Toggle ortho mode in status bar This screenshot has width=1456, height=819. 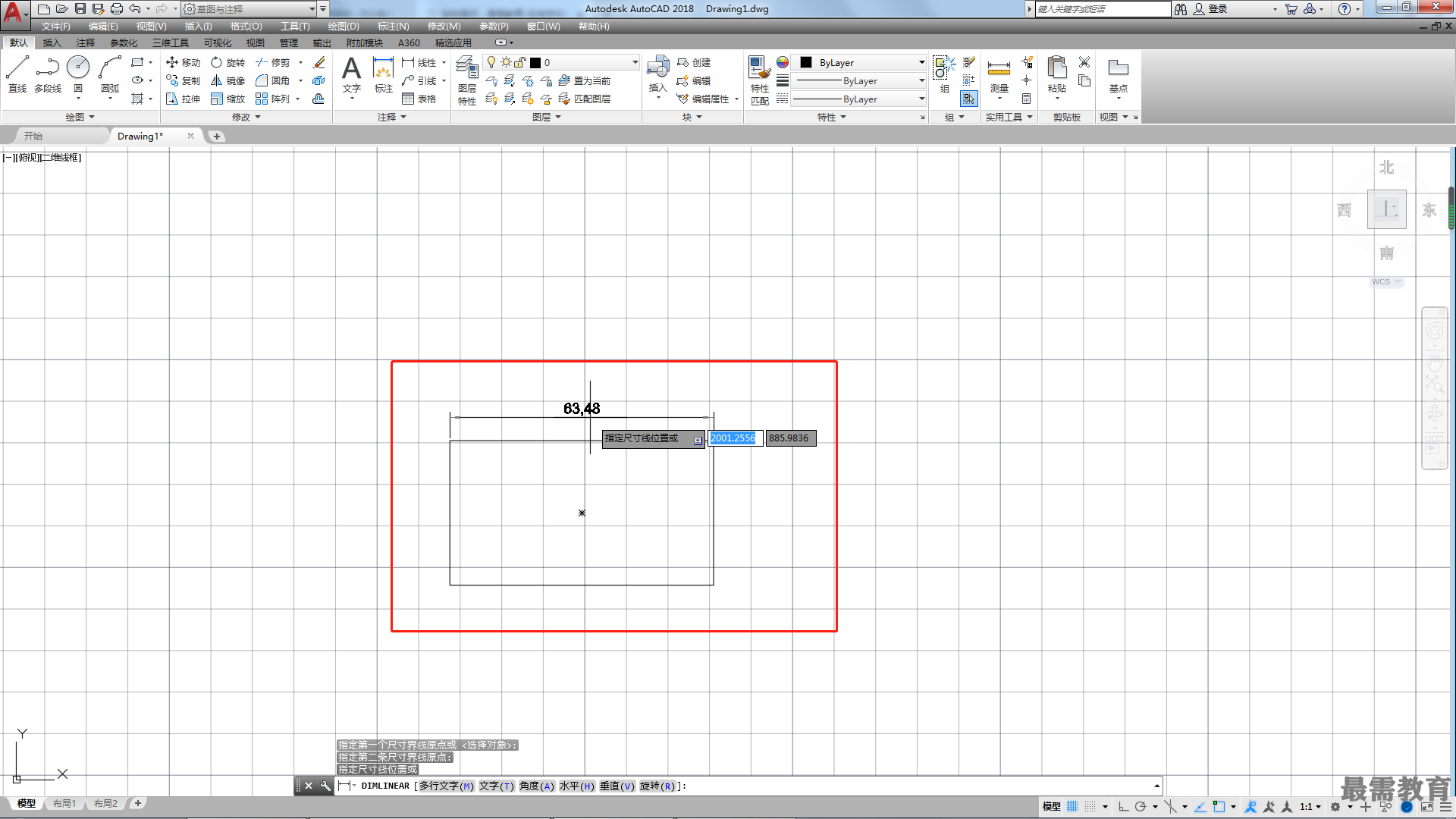click(1123, 806)
